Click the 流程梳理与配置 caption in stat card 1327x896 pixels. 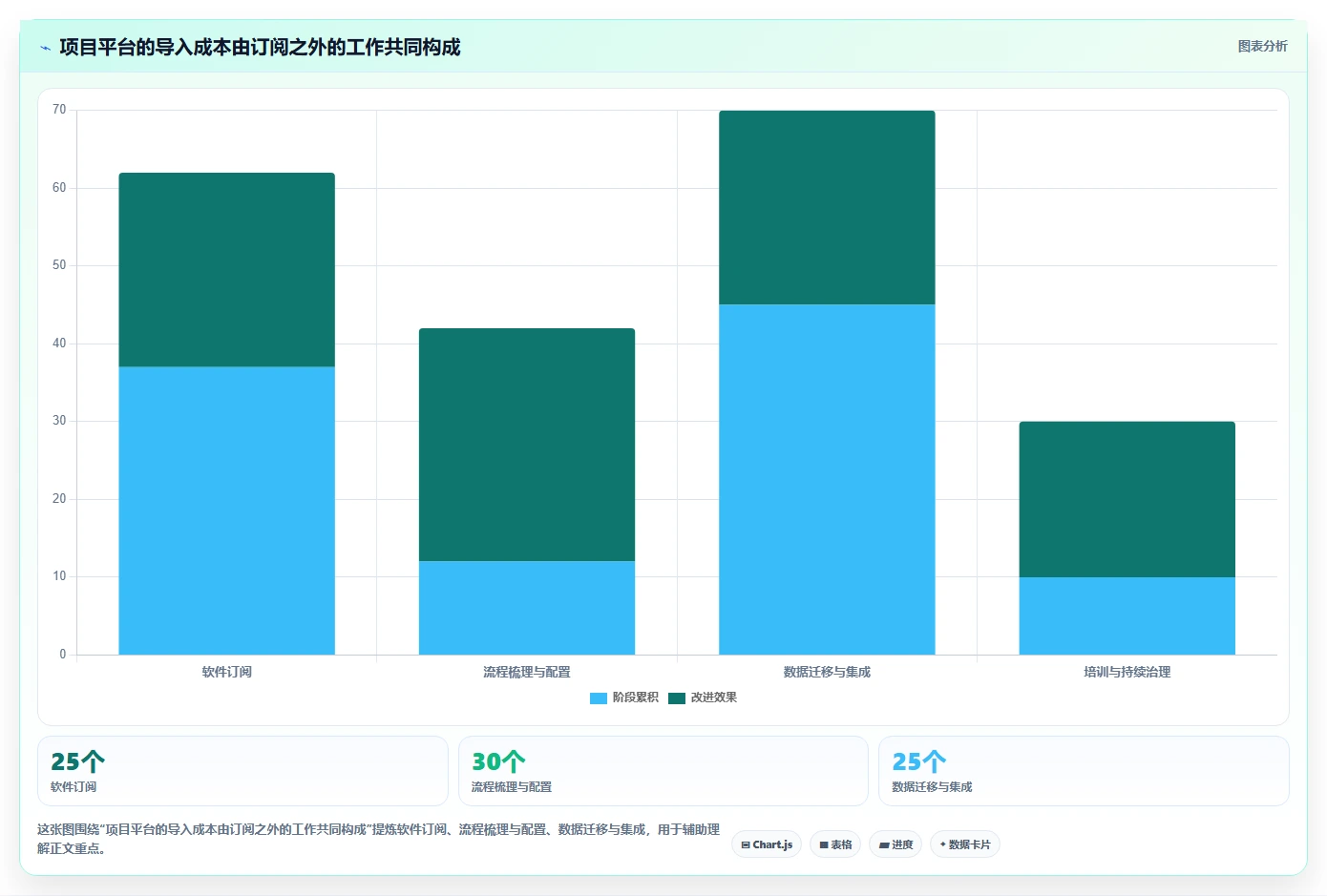[512, 787]
